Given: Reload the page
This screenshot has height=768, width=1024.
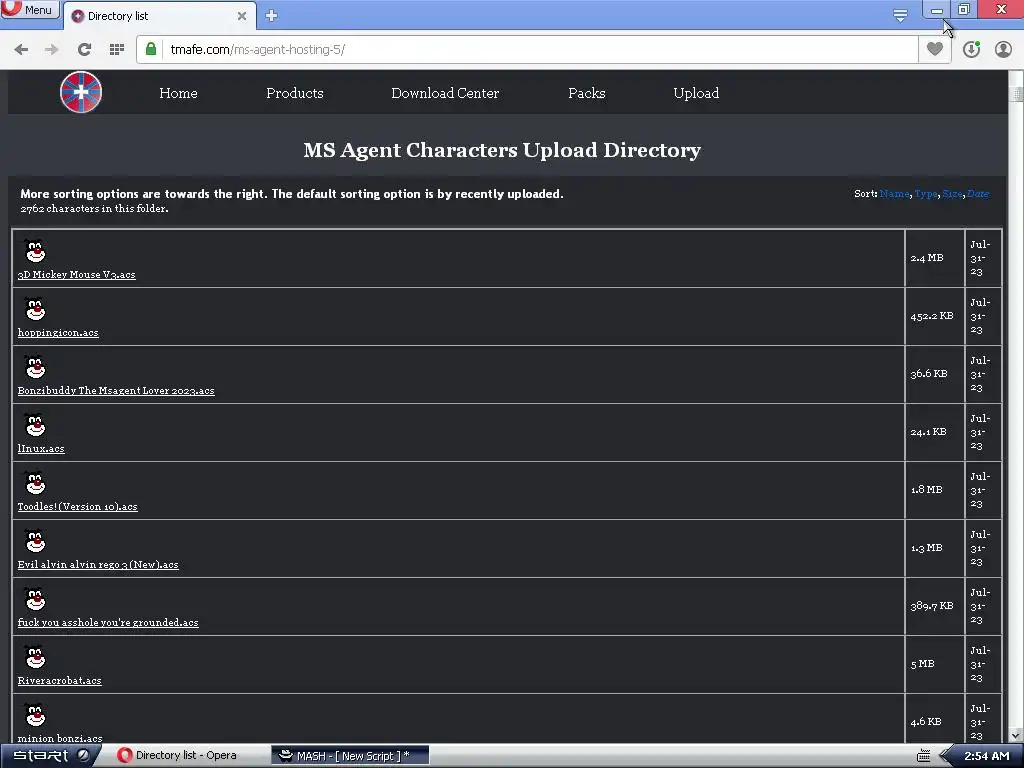Looking at the screenshot, I should (x=84, y=50).
